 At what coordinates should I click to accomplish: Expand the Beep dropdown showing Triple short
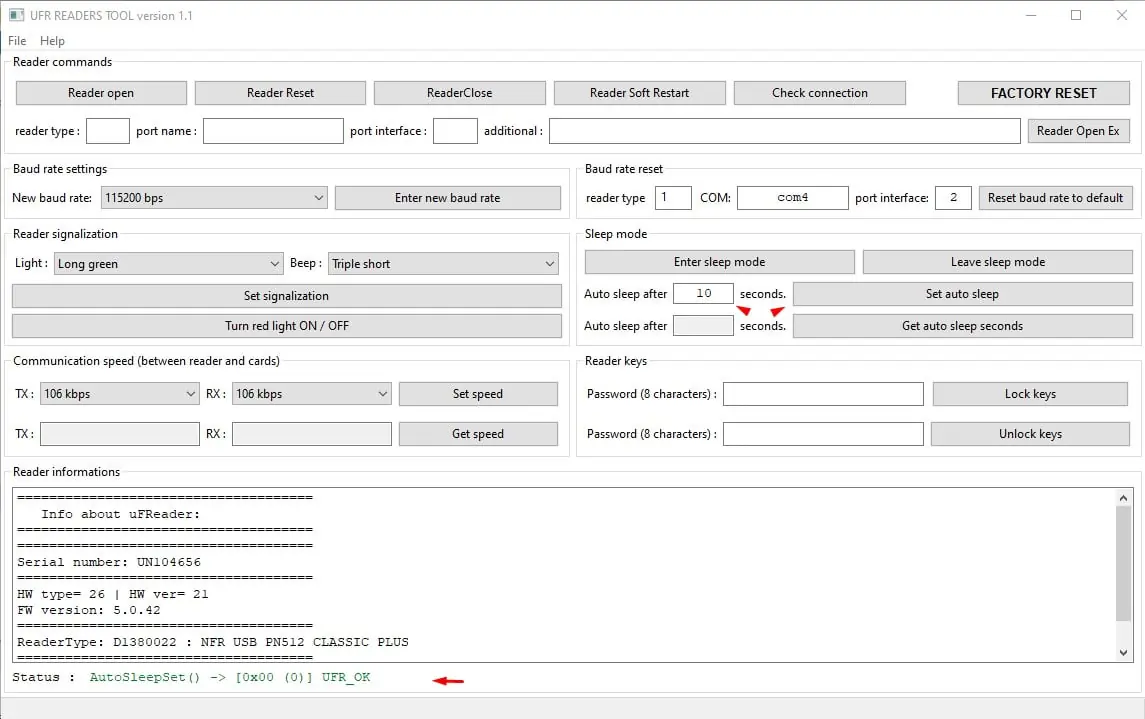click(443, 264)
